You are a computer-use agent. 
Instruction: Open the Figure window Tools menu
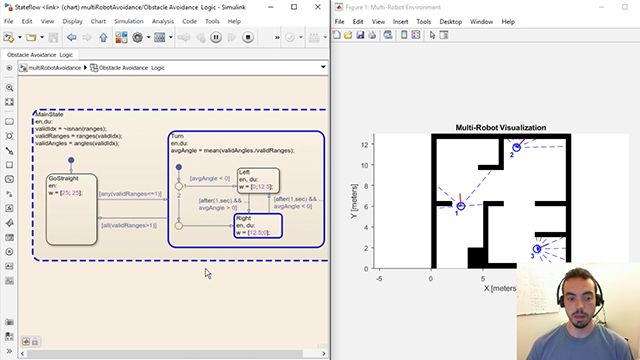423,22
